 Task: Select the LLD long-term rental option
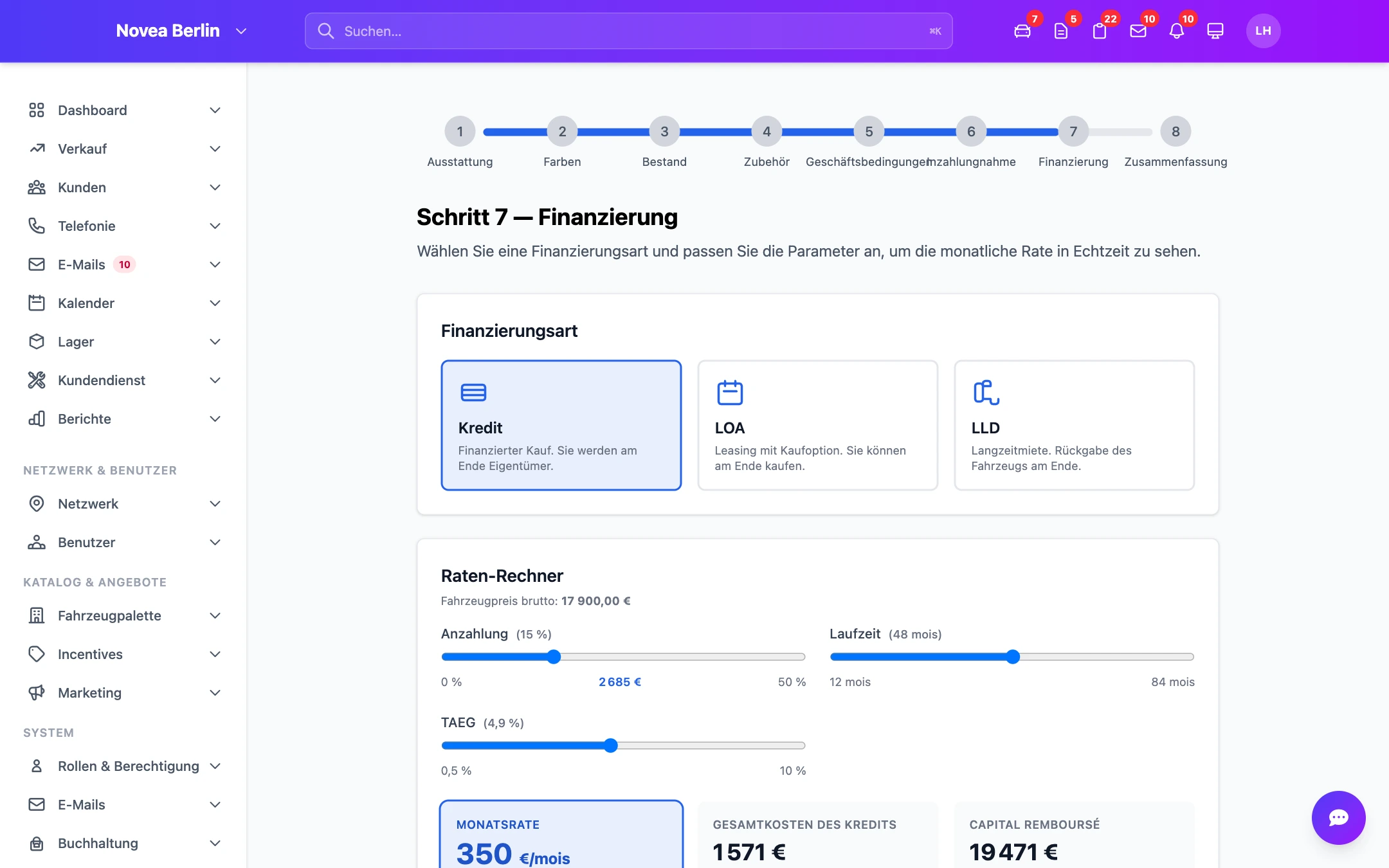(1074, 425)
